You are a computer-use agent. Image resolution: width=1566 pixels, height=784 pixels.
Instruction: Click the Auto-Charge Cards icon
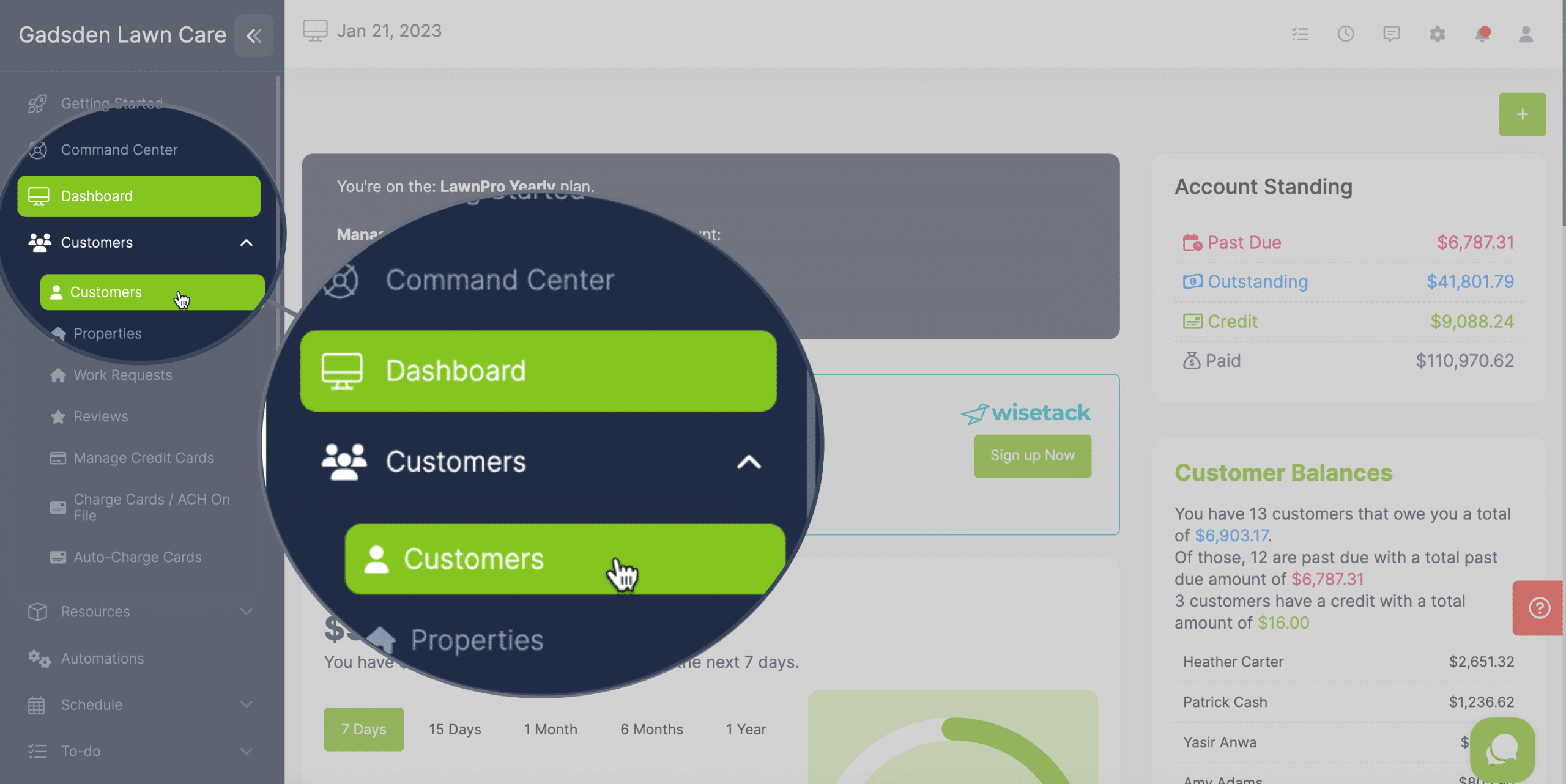[x=58, y=557]
